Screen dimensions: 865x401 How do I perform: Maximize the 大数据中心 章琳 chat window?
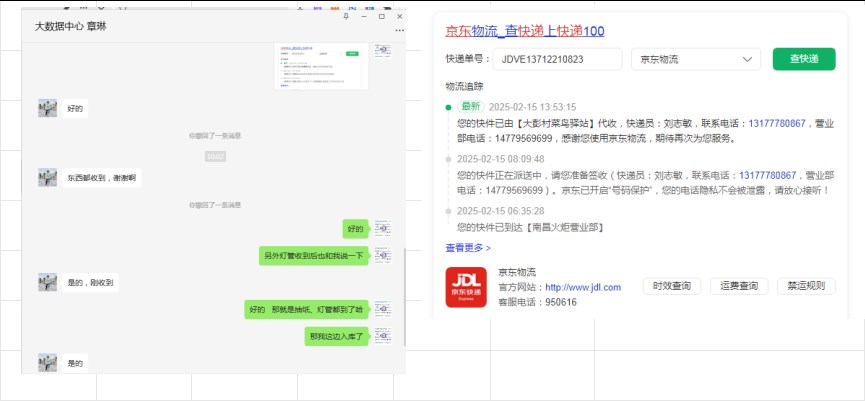click(x=382, y=17)
